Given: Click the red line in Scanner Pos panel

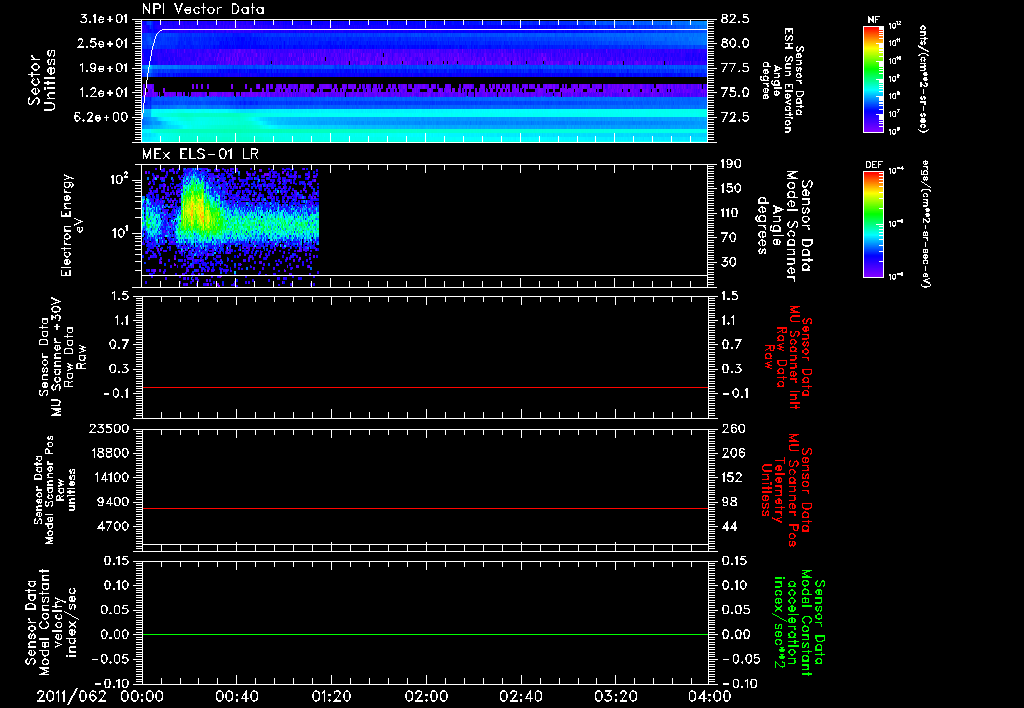Looking at the screenshot, I should tap(424, 508).
